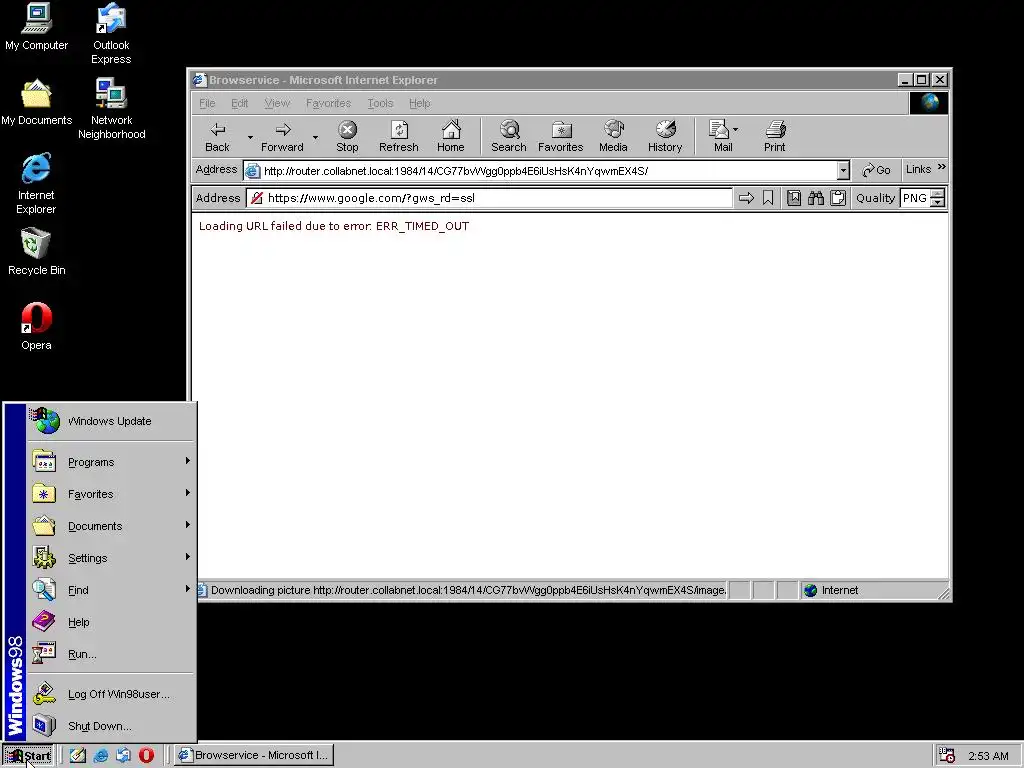
Task: Open the View menu
Action: (277, 103)
